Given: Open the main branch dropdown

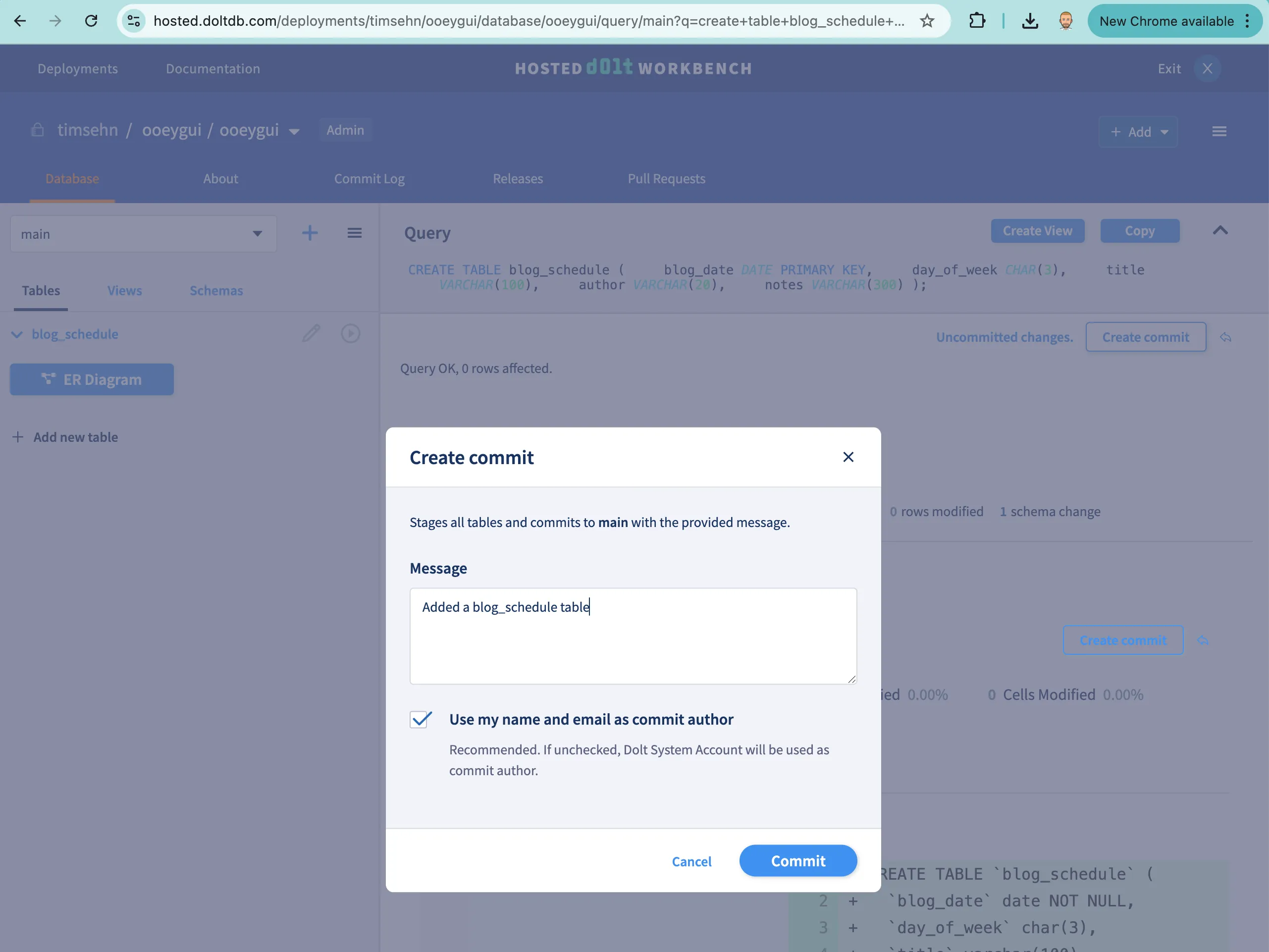Looking at the screenshot, I should pyautogui.click(x=144, y=234).
